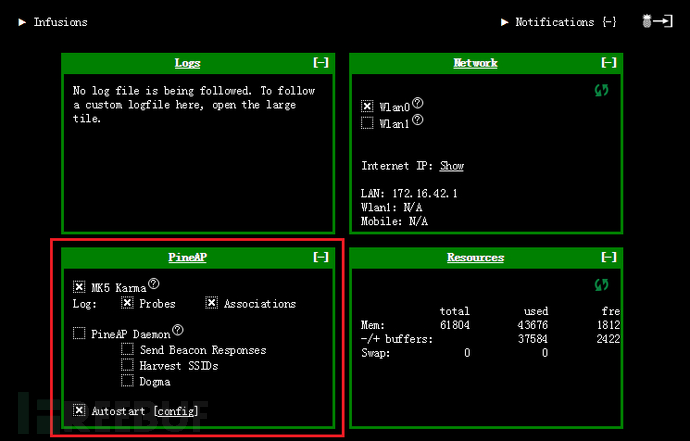The height and width of the screenshot is (441, 690).
Task: Click the Swap: row label
Action: tap(376, 353)
